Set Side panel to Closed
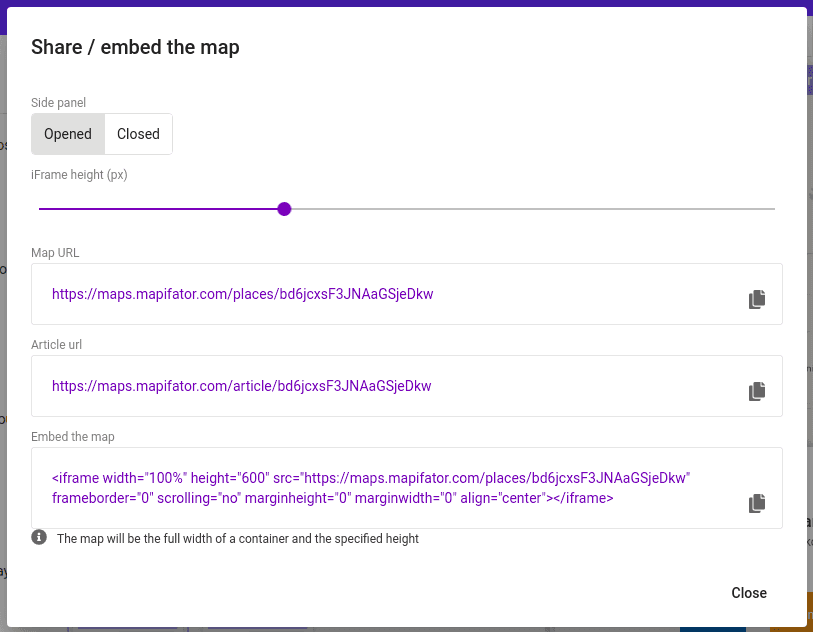813x632 pixels. click(x=138, y=134)
